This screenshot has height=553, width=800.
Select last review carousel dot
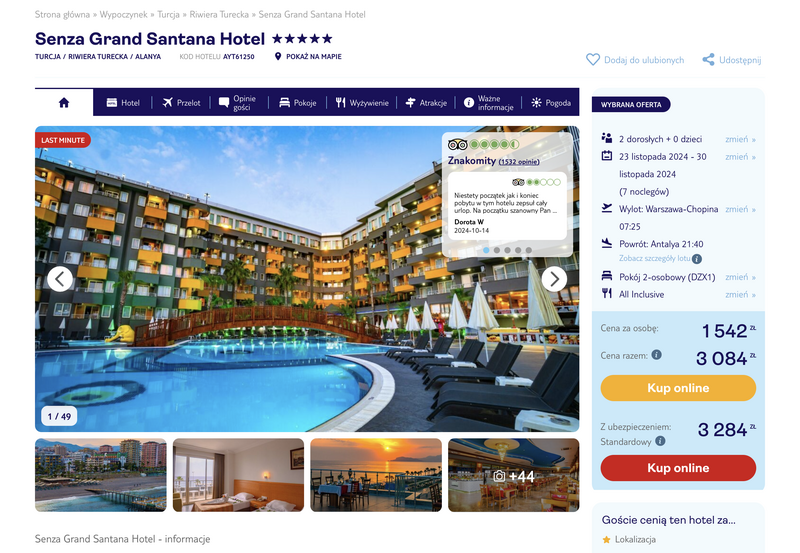(529, 250)
